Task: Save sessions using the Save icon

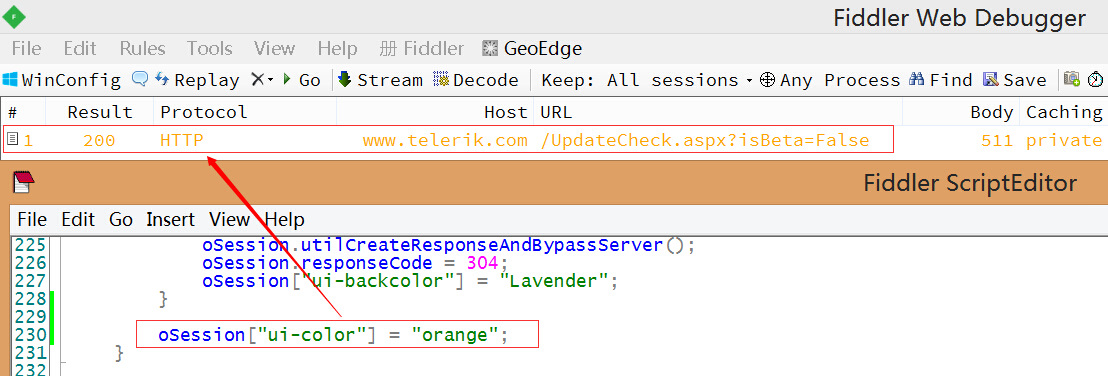Action: tap(1015, 80)
